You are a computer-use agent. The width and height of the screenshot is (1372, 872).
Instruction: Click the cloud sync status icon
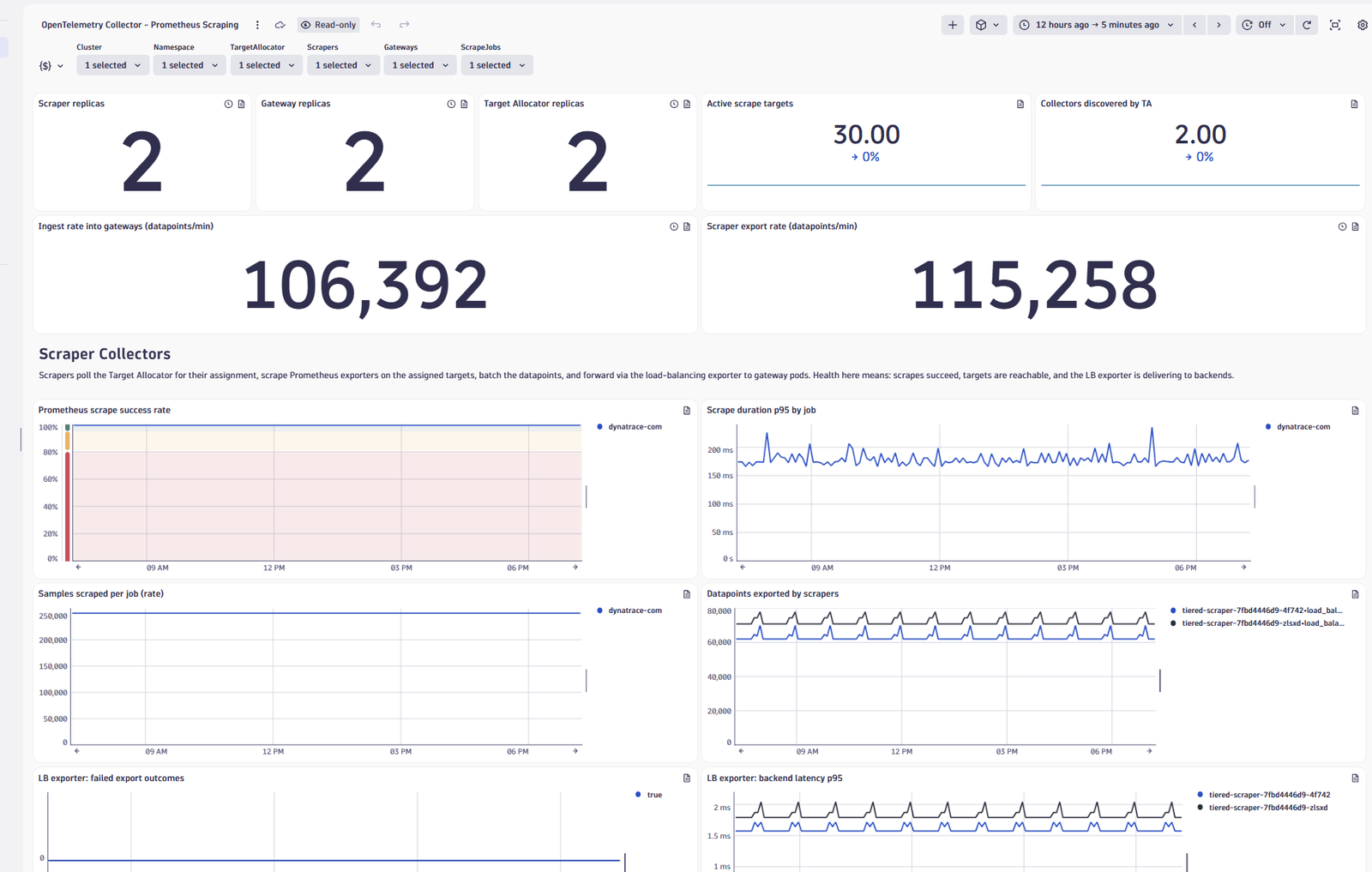(x=280, y=25)
